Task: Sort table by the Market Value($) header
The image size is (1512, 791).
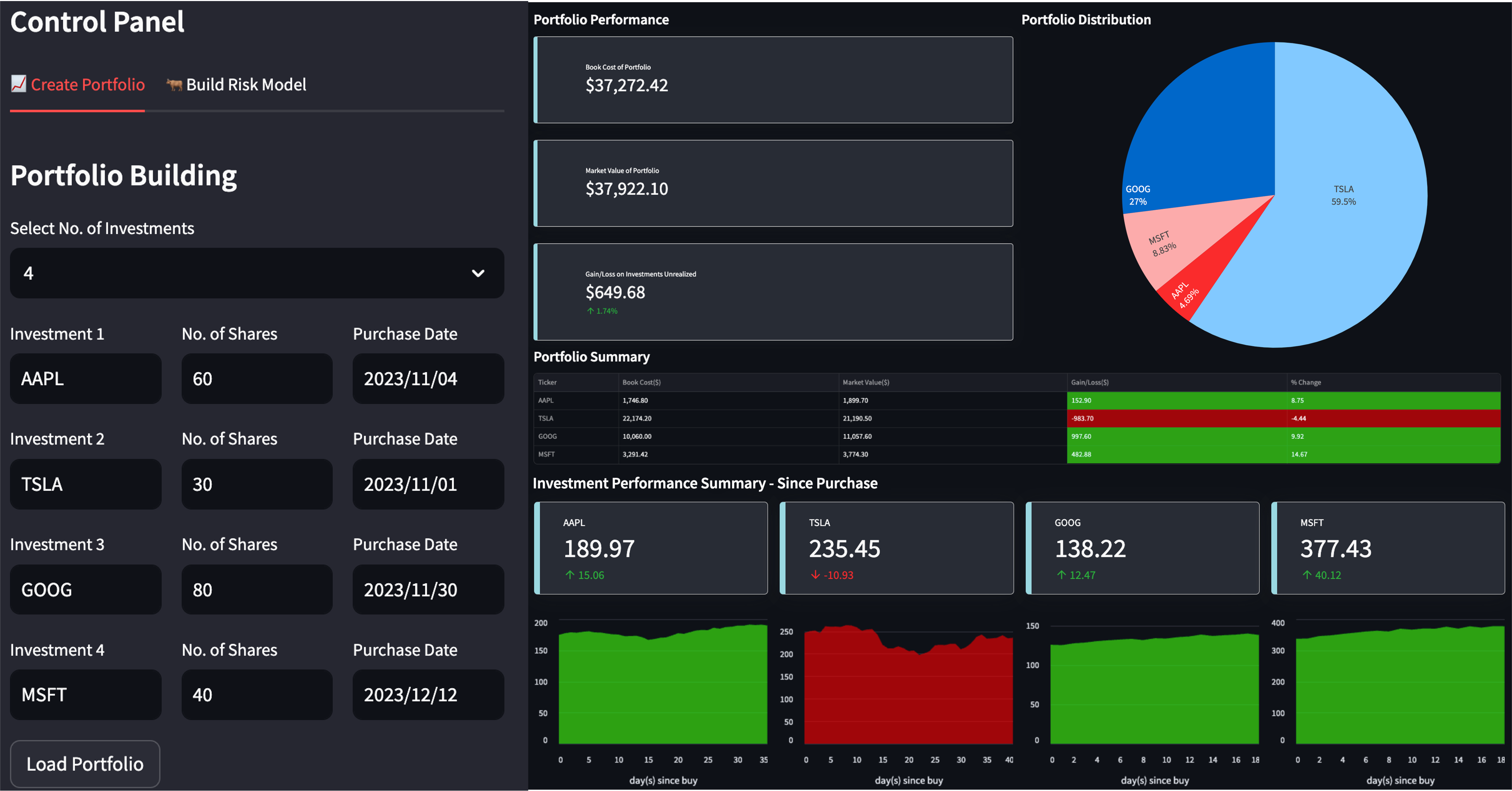Action: coord(953,382)
